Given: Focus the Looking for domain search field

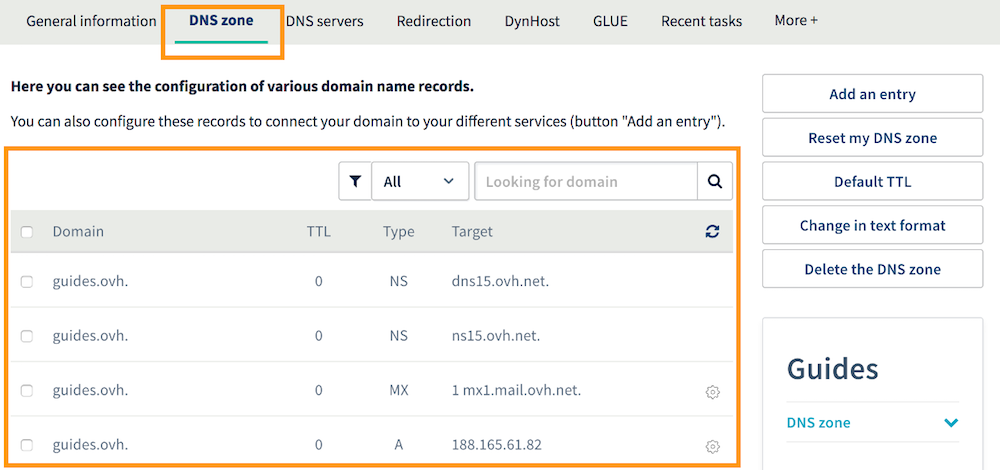Looking at the screenshot, I should point(585,182).
